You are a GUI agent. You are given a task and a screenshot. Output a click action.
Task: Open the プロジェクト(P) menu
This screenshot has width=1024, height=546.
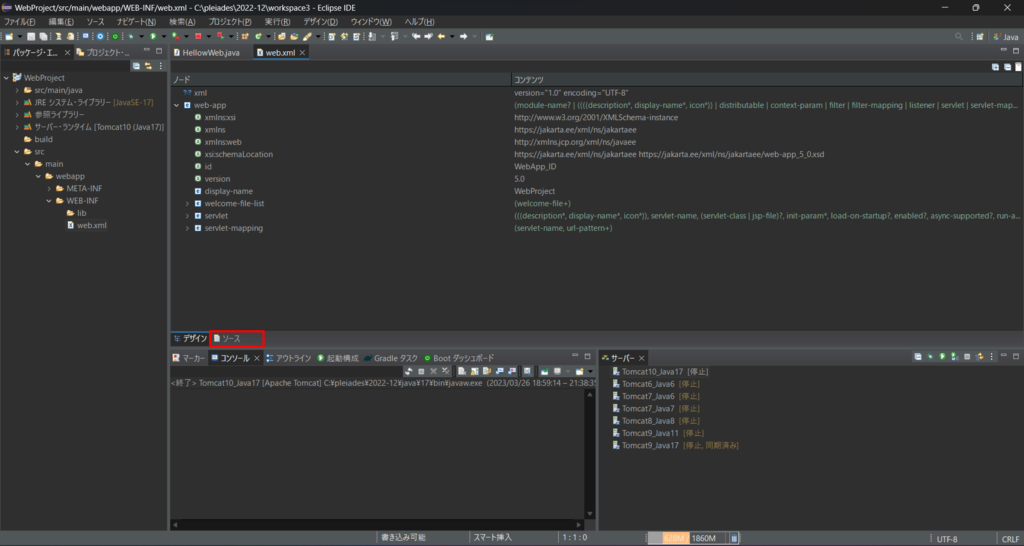(x=230, y=21)
